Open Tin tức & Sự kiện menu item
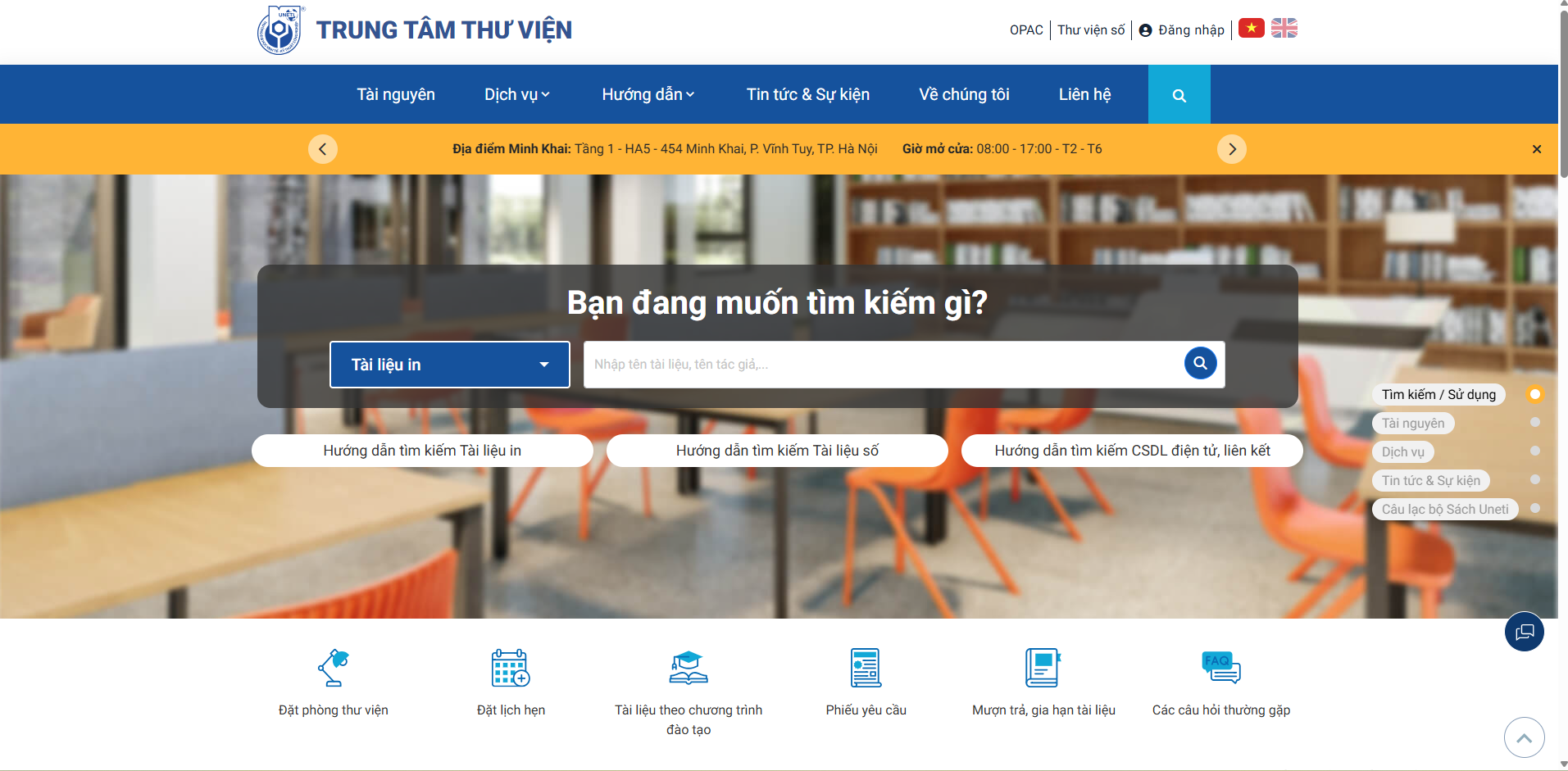The height and width of the screenshot is (771, 1568). click(808, 95)
